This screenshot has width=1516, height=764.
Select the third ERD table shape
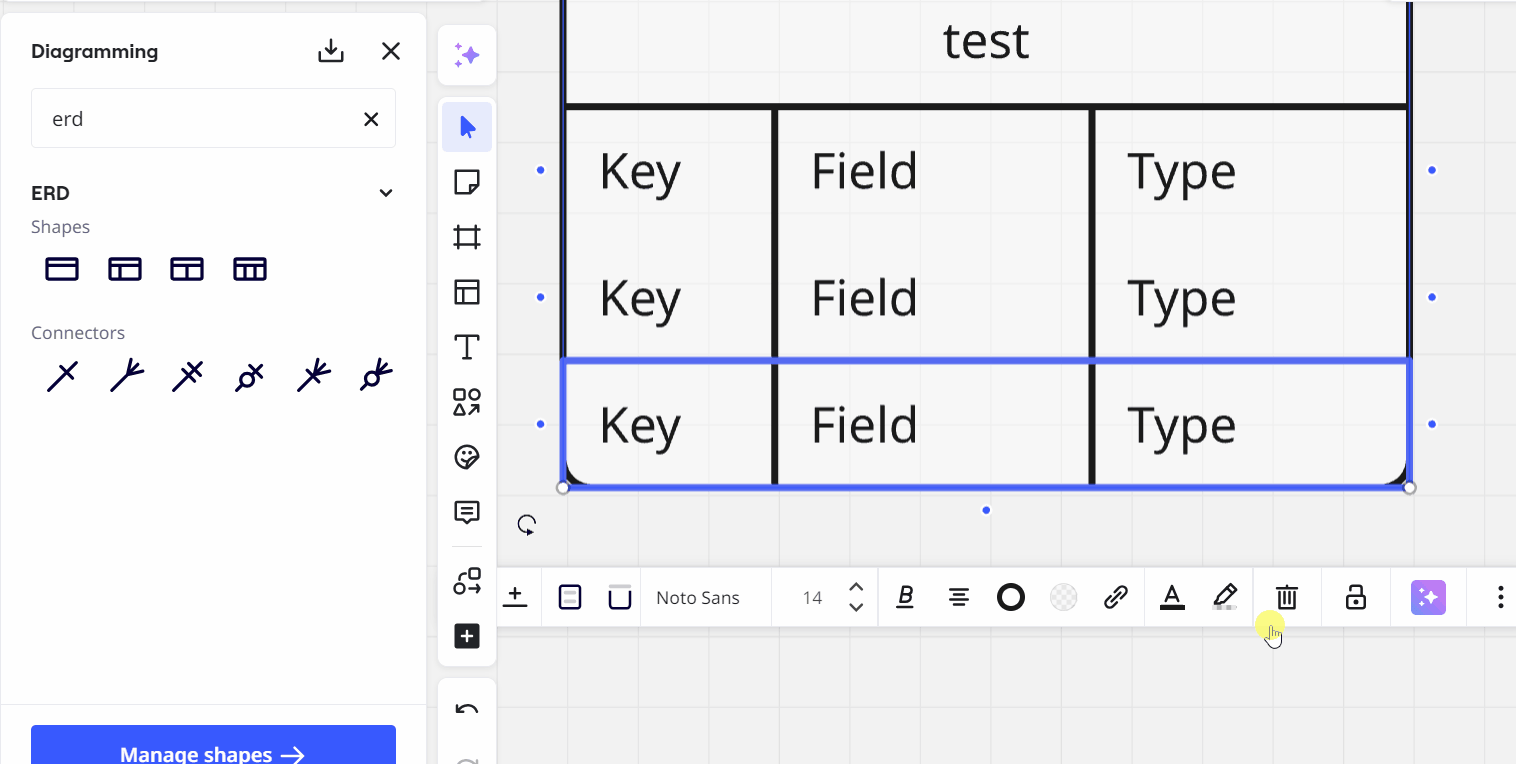[x=187, y=269]
